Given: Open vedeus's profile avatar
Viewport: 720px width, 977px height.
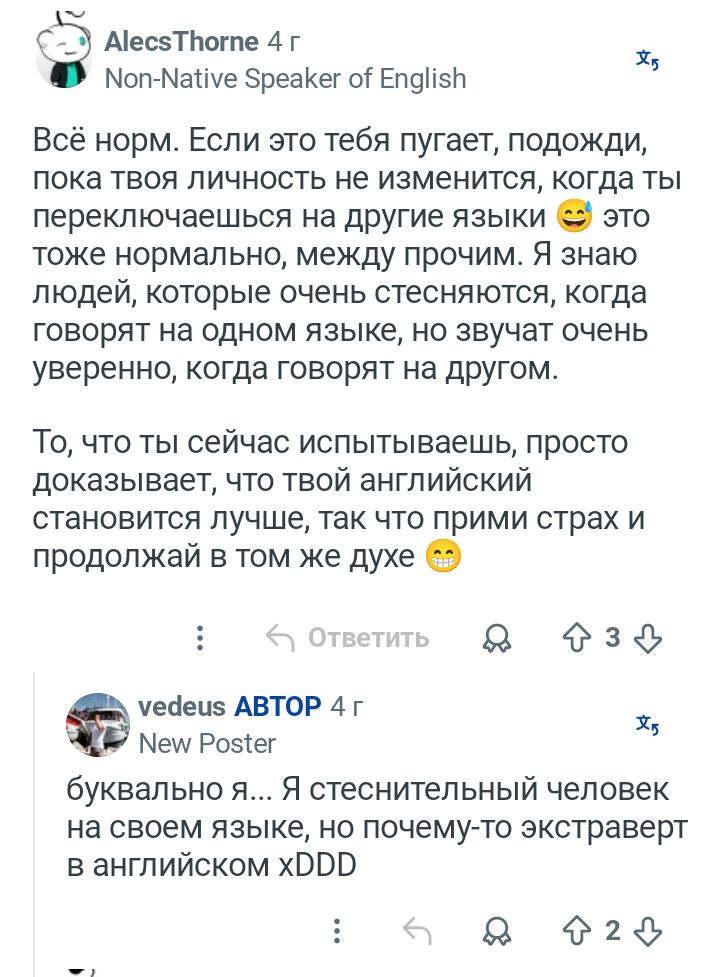Looking at the screenshot, I should click(98, 725).
